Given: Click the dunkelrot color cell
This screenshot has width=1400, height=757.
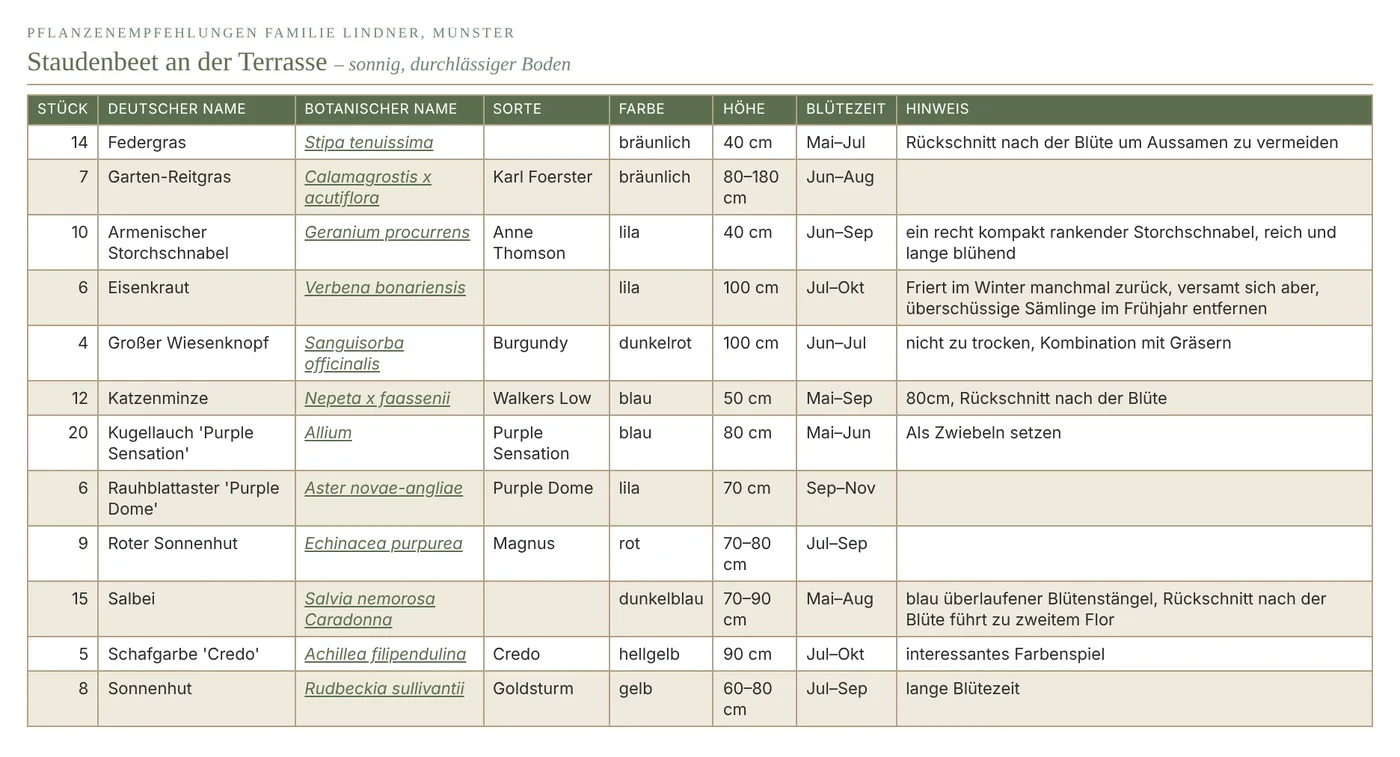Looking at the screenshot, I should (x=661, y=353).
